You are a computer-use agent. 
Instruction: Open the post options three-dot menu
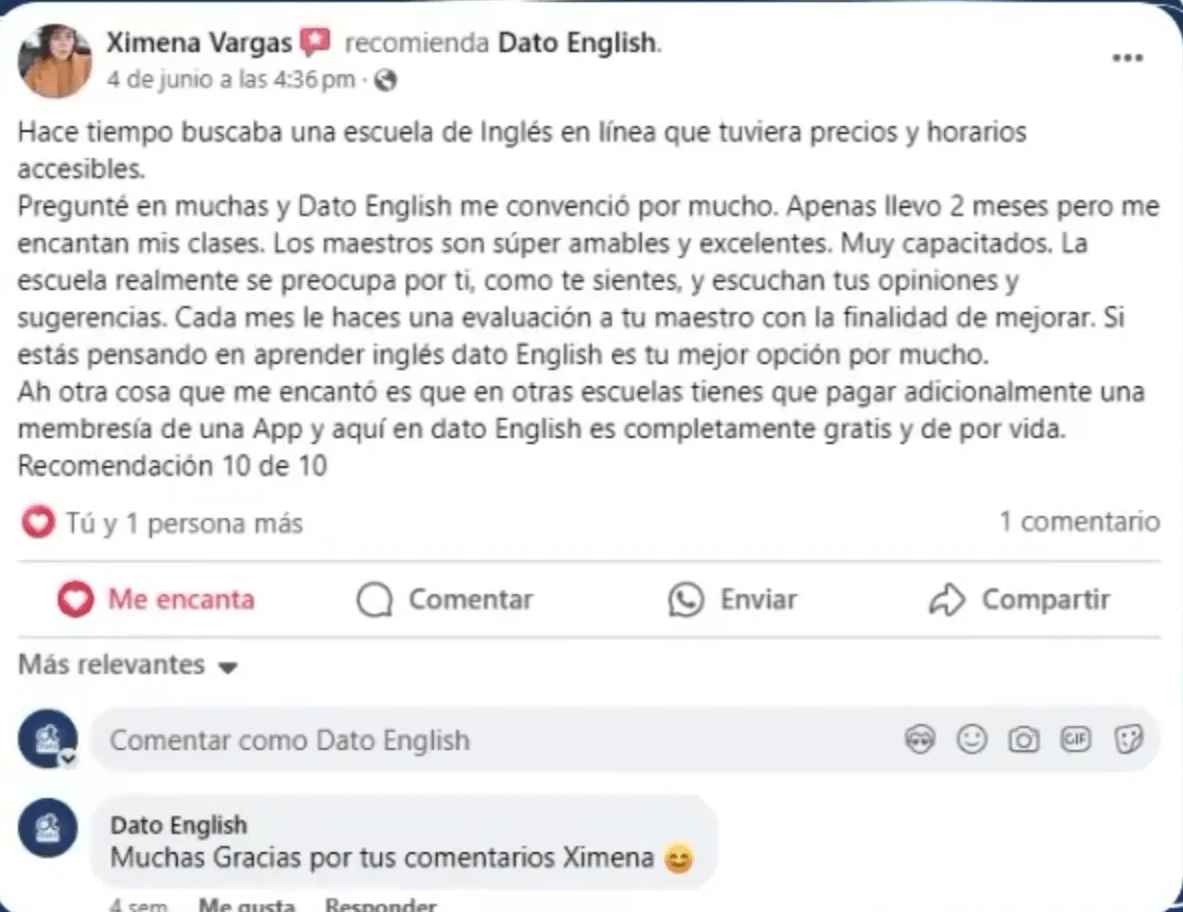point(1127,58)
